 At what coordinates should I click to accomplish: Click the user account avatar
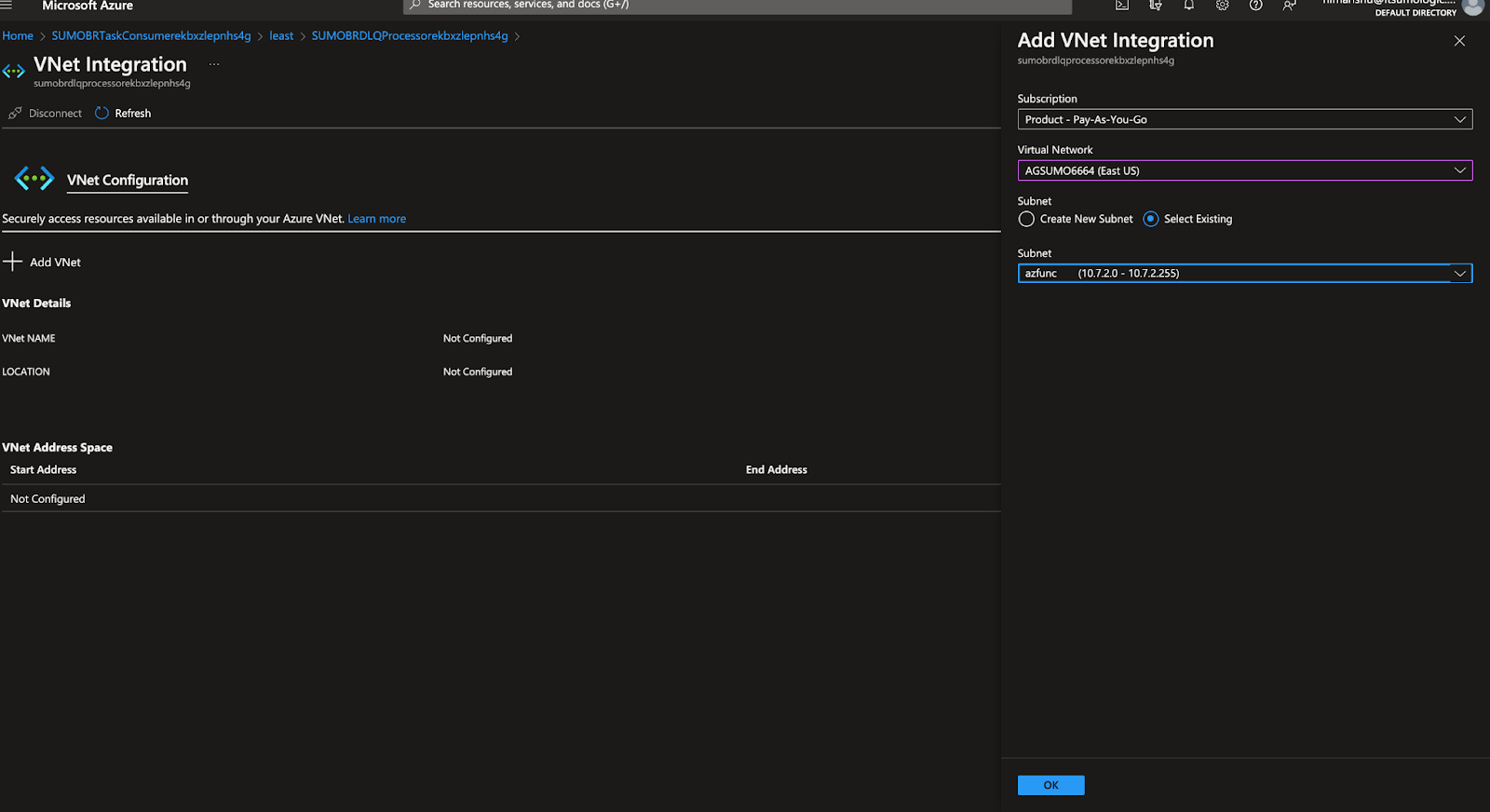tap(1472, 7)
